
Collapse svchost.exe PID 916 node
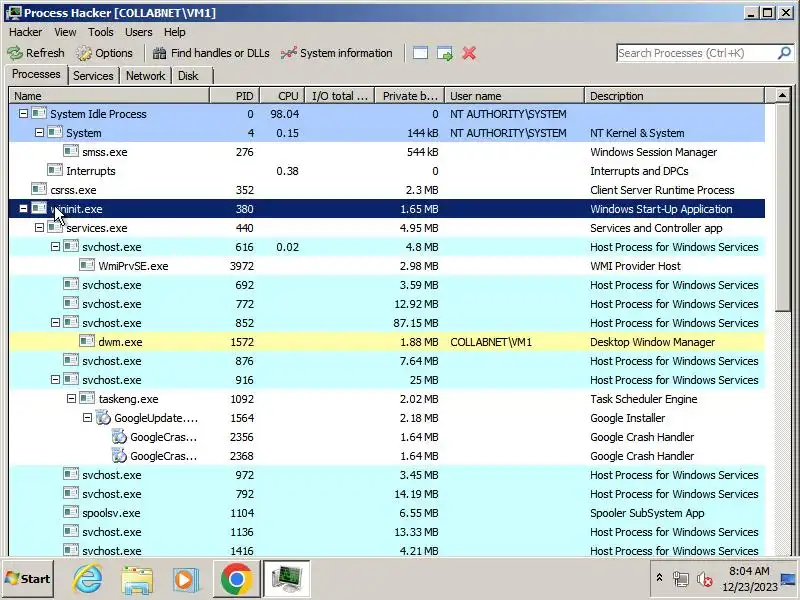click(56, 380)
